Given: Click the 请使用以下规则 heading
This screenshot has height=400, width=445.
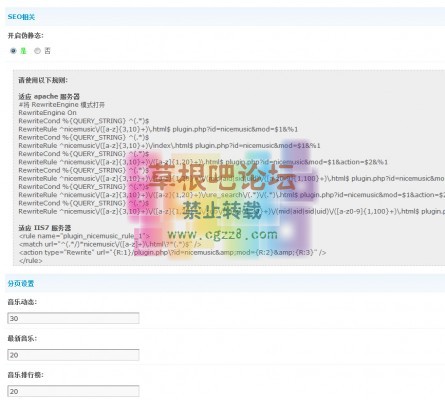Looking at the screenshot, I should click(x=43, y=80).
